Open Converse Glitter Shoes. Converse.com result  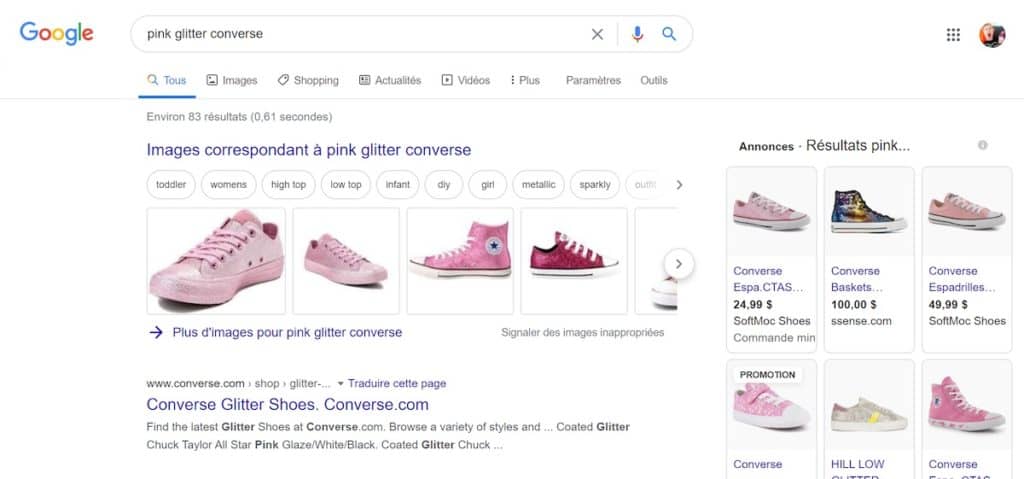(287, 405)
